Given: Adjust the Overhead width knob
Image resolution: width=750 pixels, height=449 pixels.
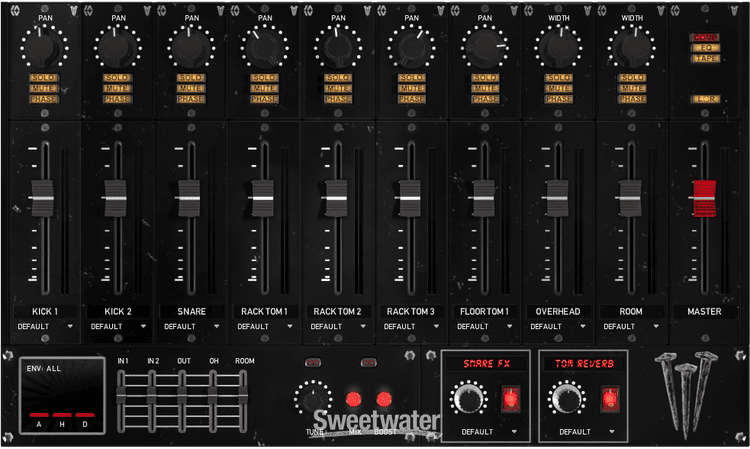Looking at the screenshot, I should pyautogui.click(x=558, y=47).
